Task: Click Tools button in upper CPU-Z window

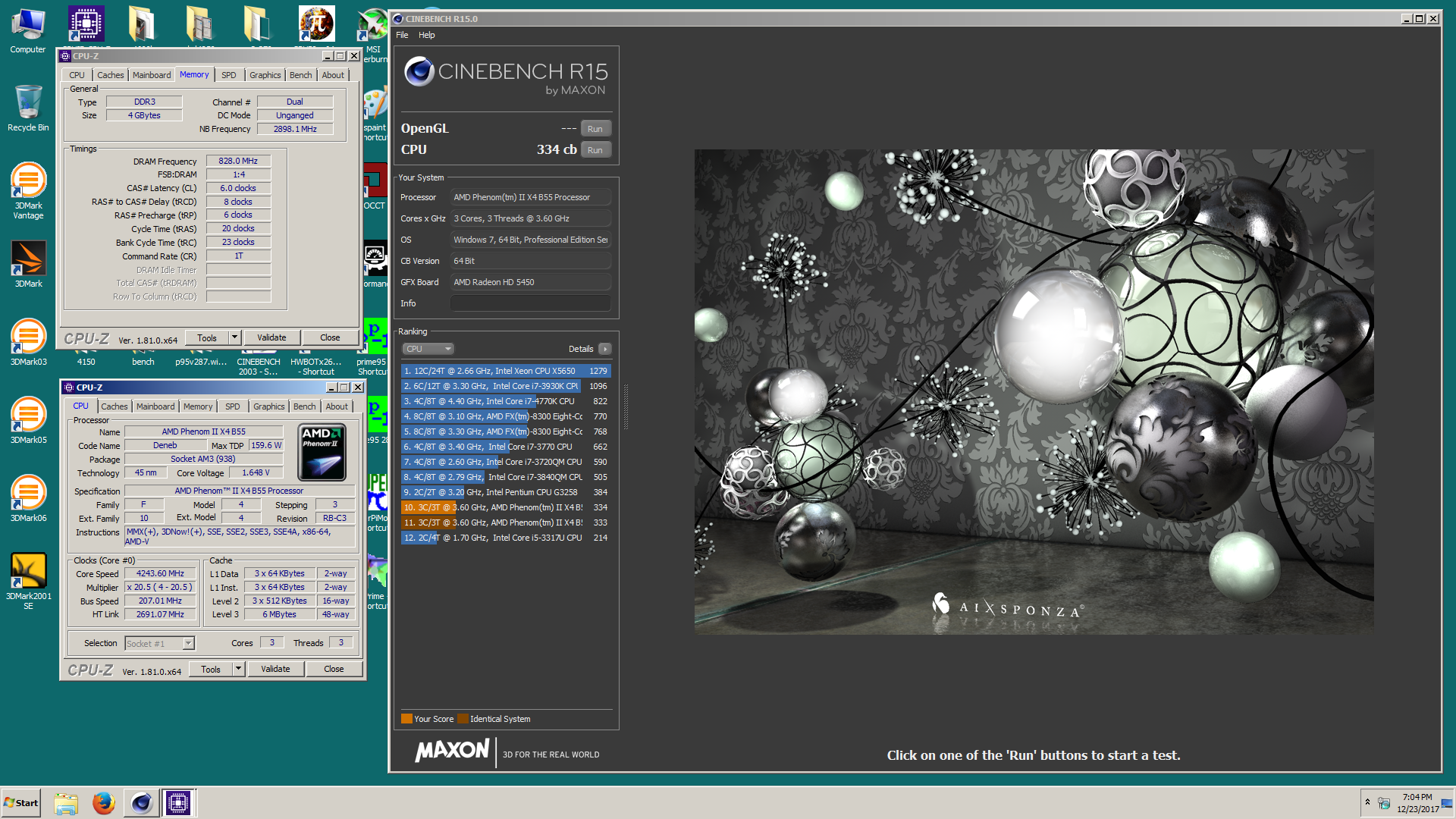Action: (207, 337)
